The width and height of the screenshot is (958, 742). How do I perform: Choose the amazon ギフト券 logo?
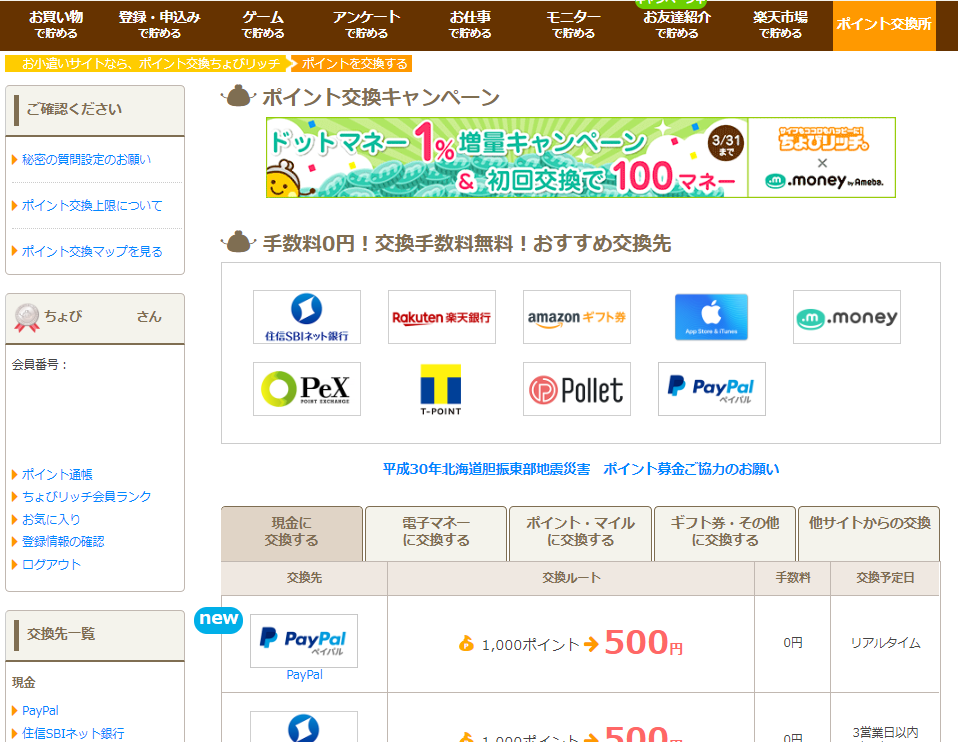click(577, 317)
